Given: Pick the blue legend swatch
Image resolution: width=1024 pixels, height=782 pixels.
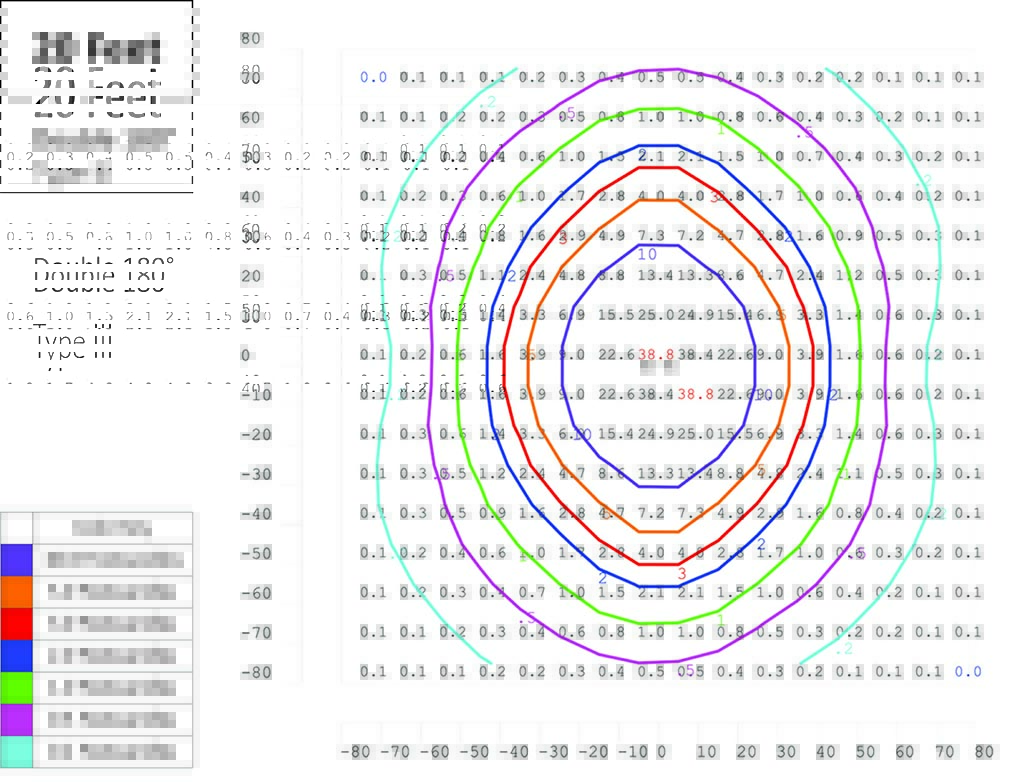Looking at the screenshot, I should click(x=17, y=656).
